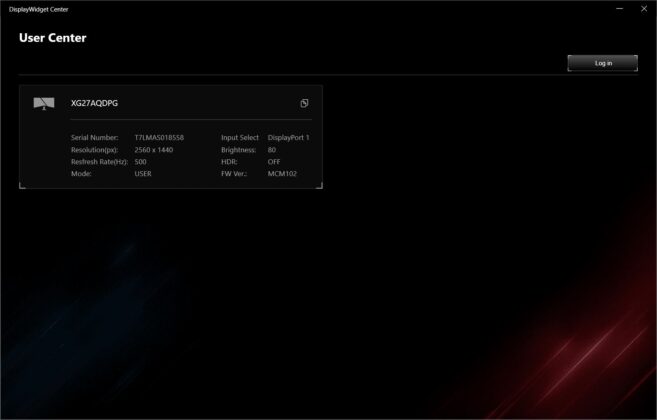Click the Resolution(px) label
657x420 pixels.
[x=95, y=150]
